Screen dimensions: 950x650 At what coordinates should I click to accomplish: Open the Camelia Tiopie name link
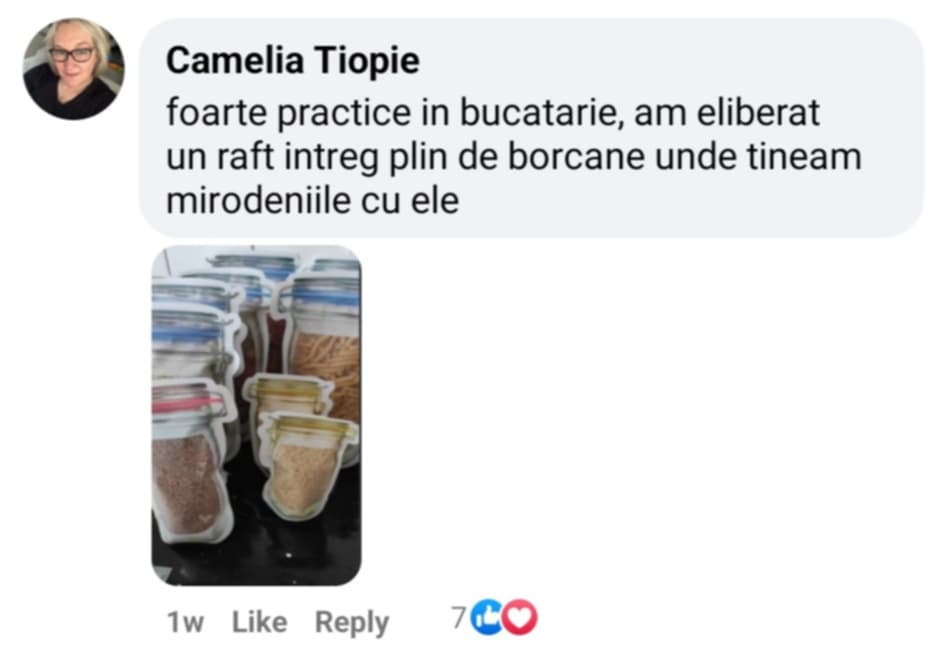pos(293,60)
